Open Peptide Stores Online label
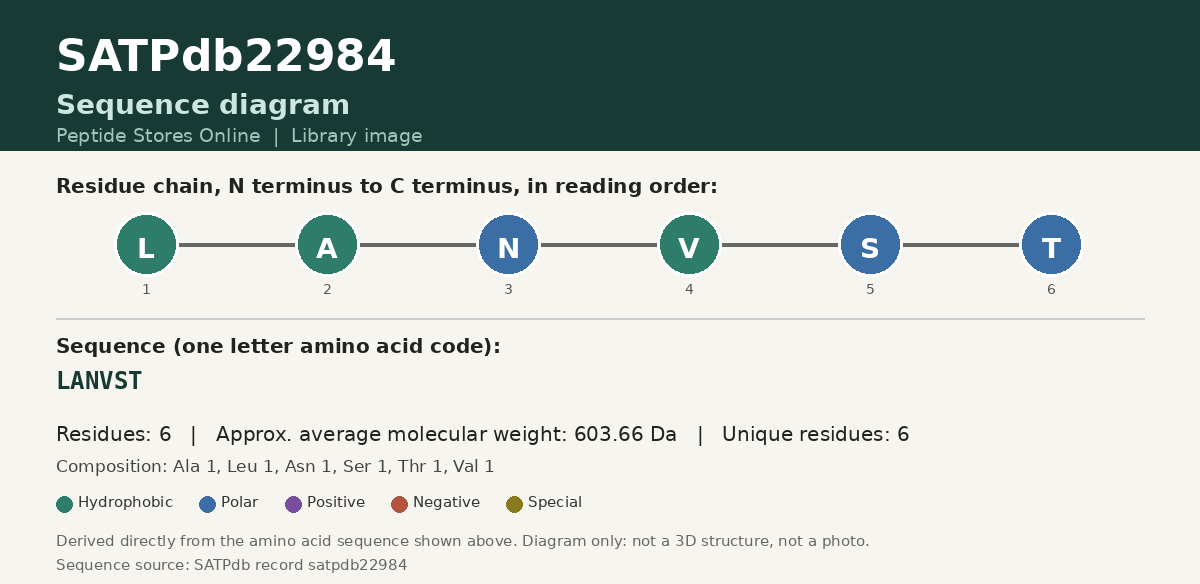The height and width of the screenshot is (584, 1200). pyautogui.click(x=158, y=136)
